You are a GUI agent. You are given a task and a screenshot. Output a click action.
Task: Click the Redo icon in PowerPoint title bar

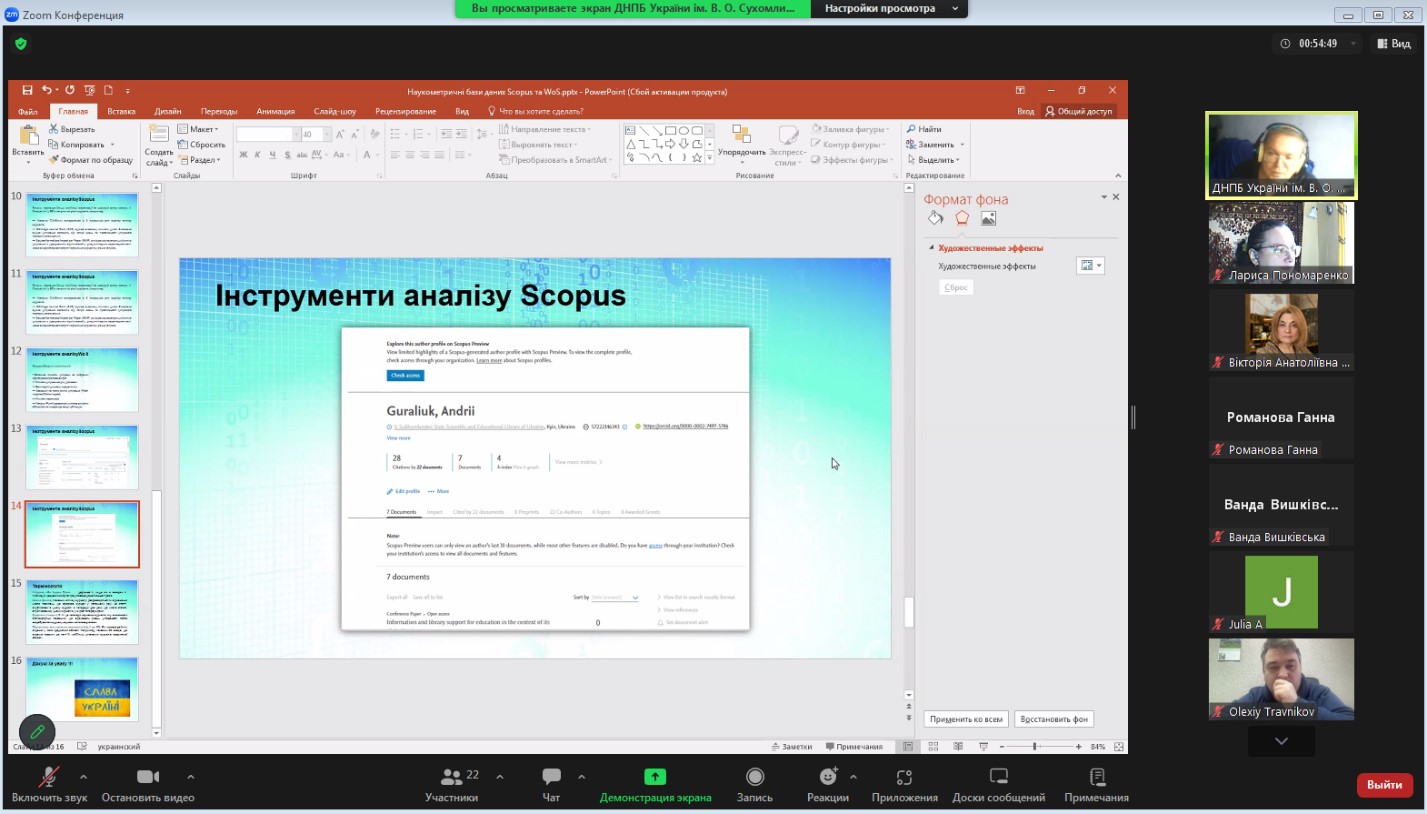pyautogui.click(x=70, y=90)
